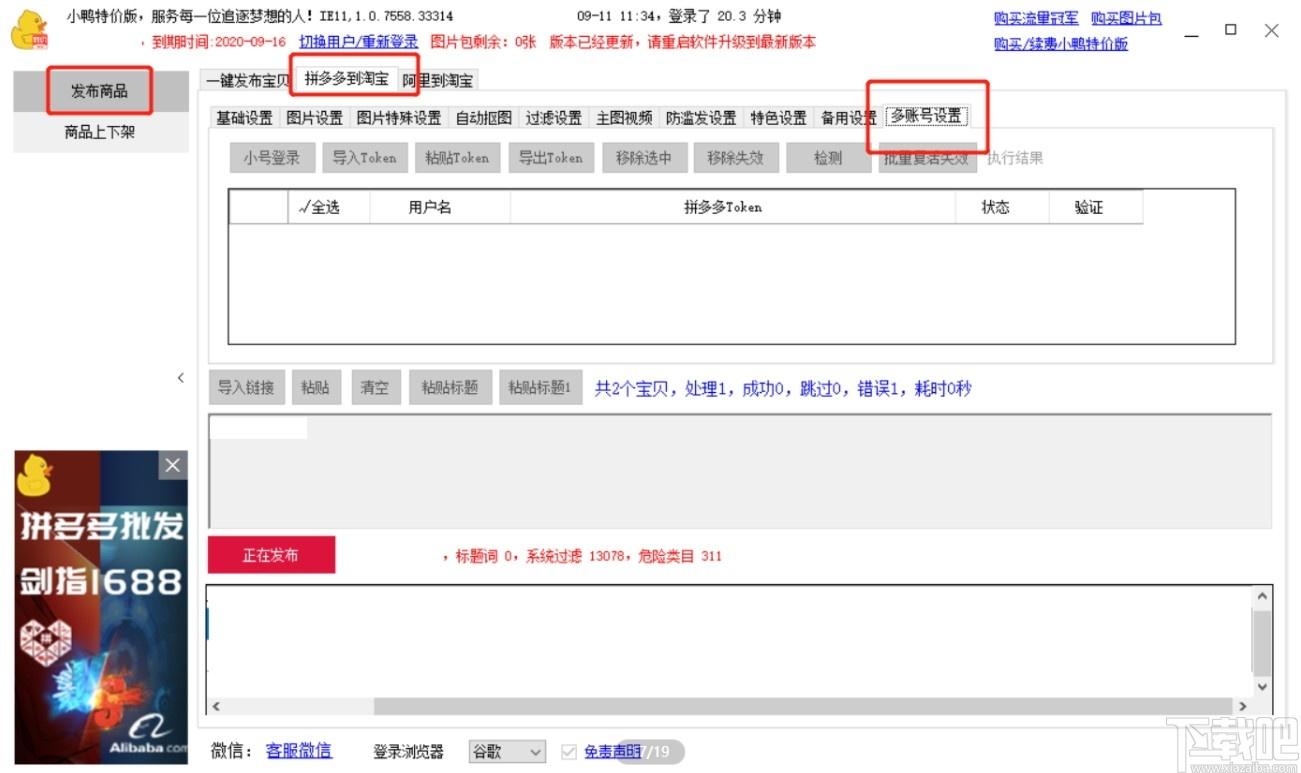The width and height of the screenshot is (1301, 773).
Task: Expand the 登录浏览器 dropdown showing 谷歌
Action: coord(507,752)
